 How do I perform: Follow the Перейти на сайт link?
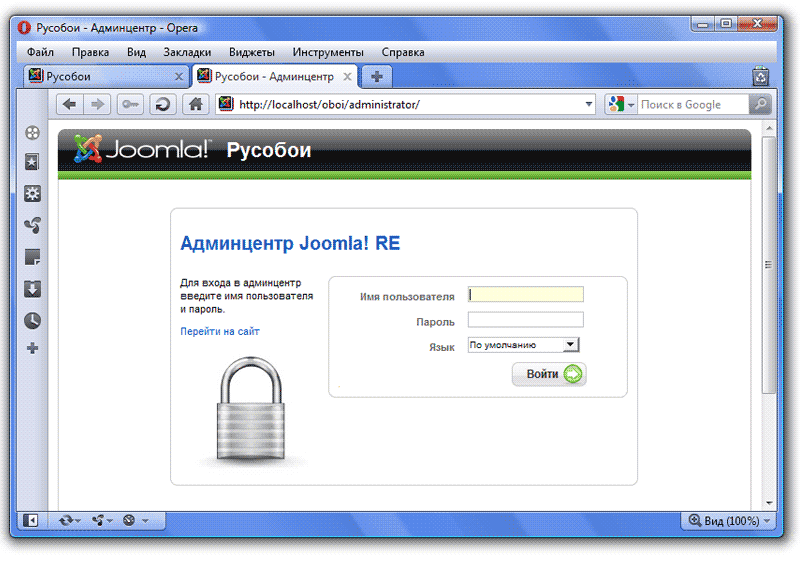[x=220, y=331]
